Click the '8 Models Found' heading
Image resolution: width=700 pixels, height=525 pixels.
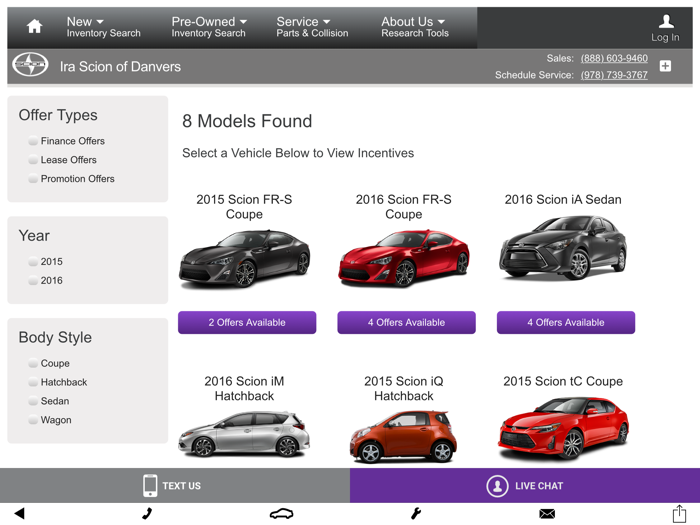(x=247, y=121)
